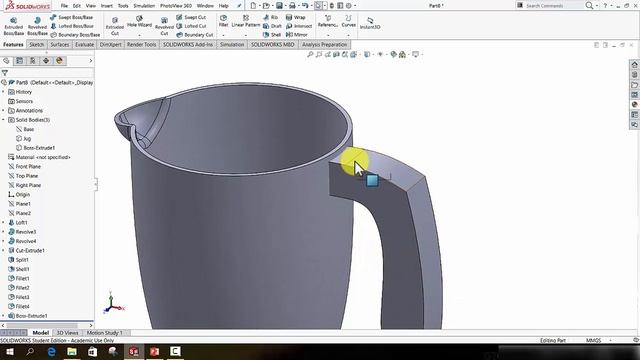Image resolution: width=640 pixels, height=360 pixels.
Task: Select the Shell1 feature
Action: click(19, 269)
